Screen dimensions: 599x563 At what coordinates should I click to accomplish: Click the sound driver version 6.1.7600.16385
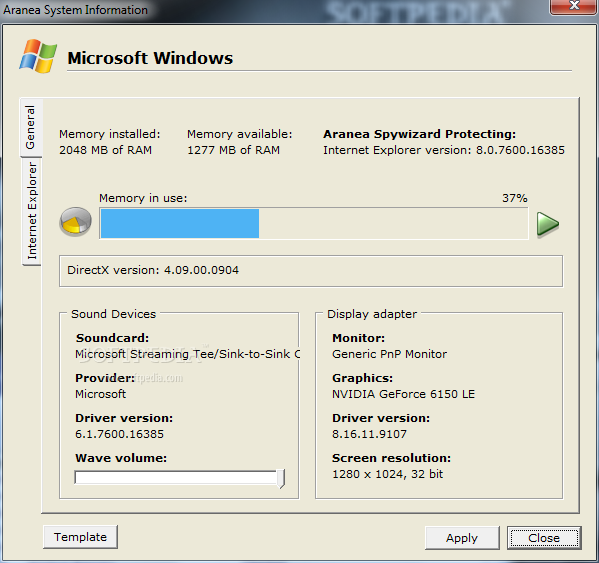pos(120,434)
